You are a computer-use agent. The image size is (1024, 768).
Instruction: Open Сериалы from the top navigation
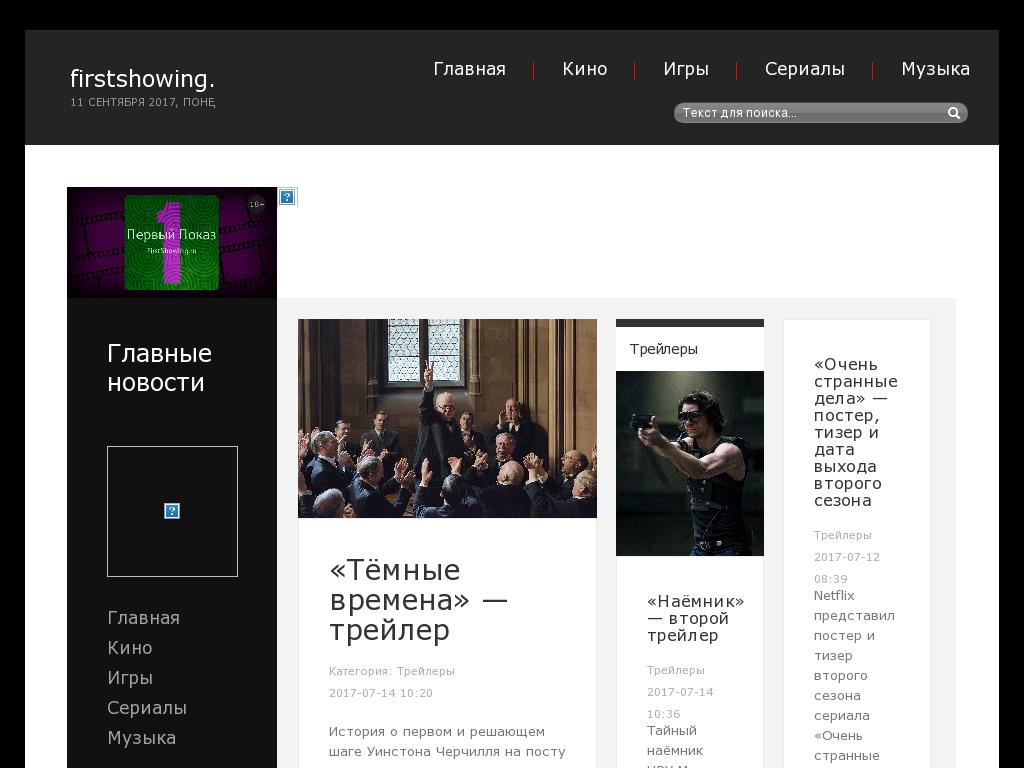tap(804, 69)
